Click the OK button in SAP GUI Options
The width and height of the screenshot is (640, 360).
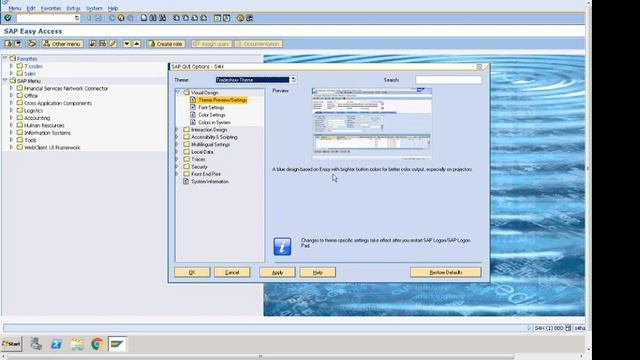[192, 272]
